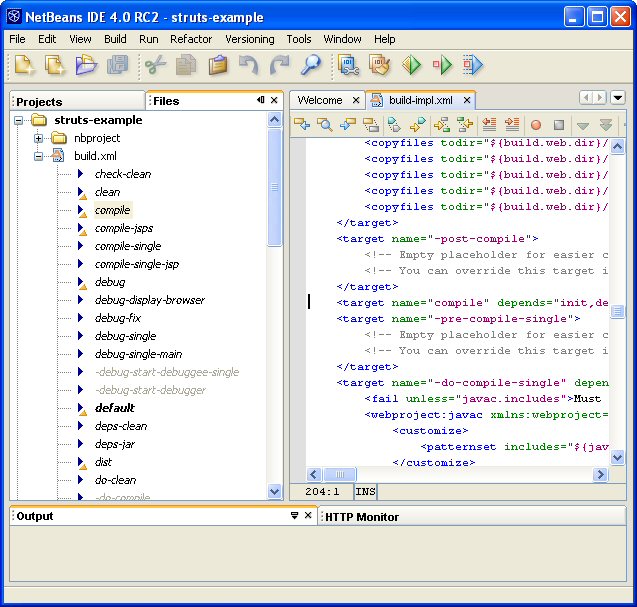
Task: Close the build-impl.xml tab
Action: coord(467,100)
